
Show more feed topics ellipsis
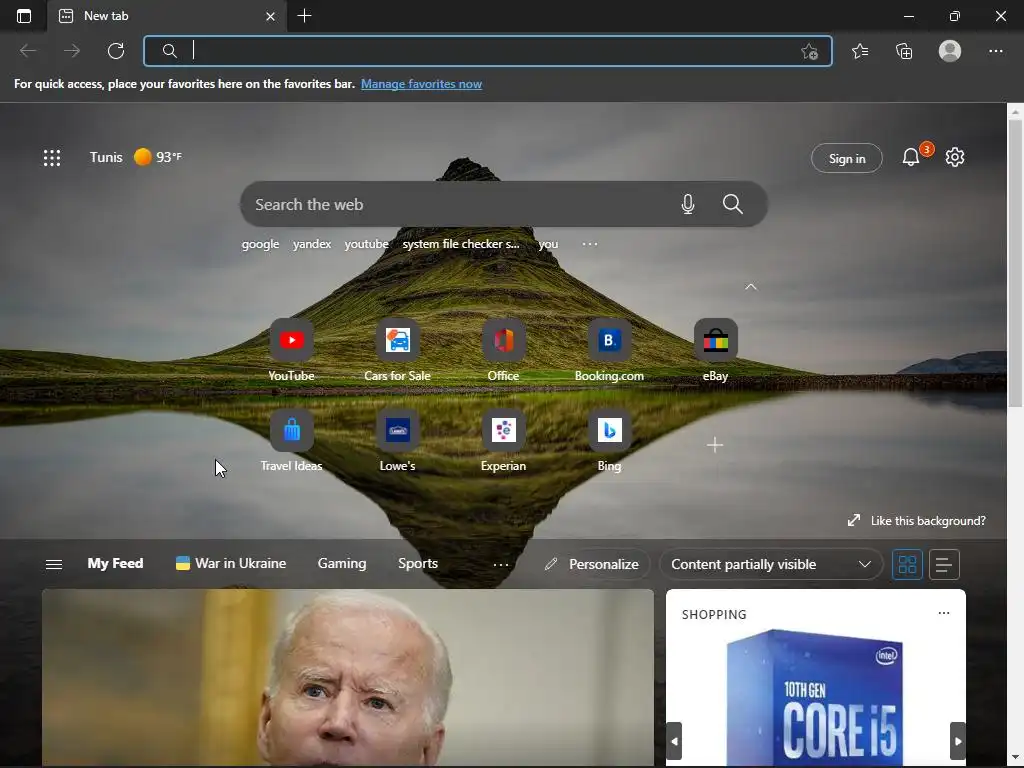point(501,565)
